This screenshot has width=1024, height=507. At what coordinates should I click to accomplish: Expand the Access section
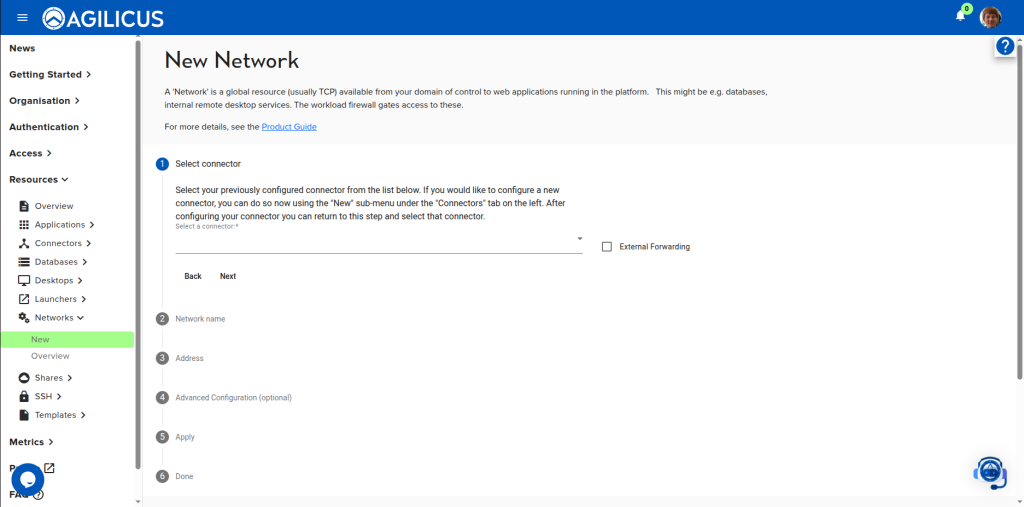[30, 153]
